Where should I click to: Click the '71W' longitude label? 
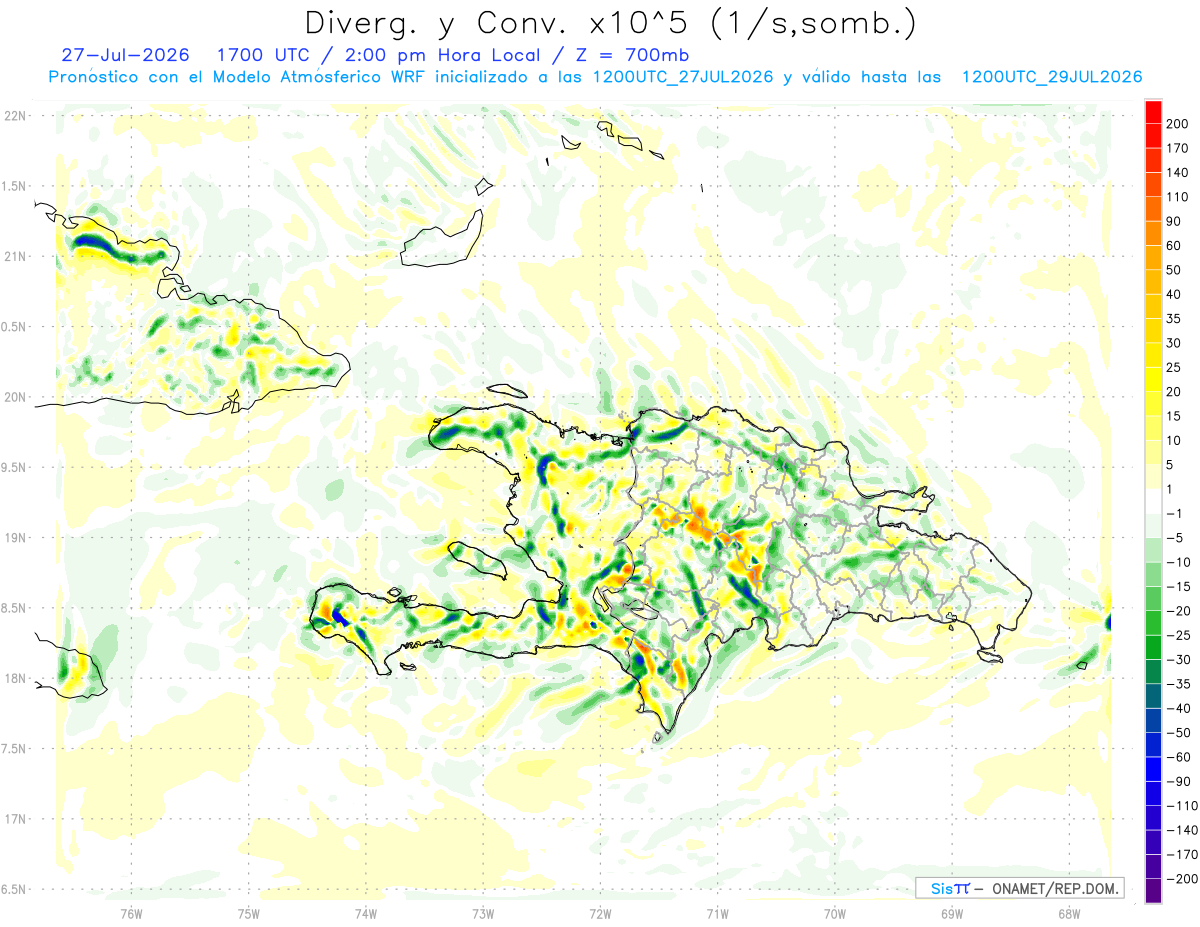(716, 913)
